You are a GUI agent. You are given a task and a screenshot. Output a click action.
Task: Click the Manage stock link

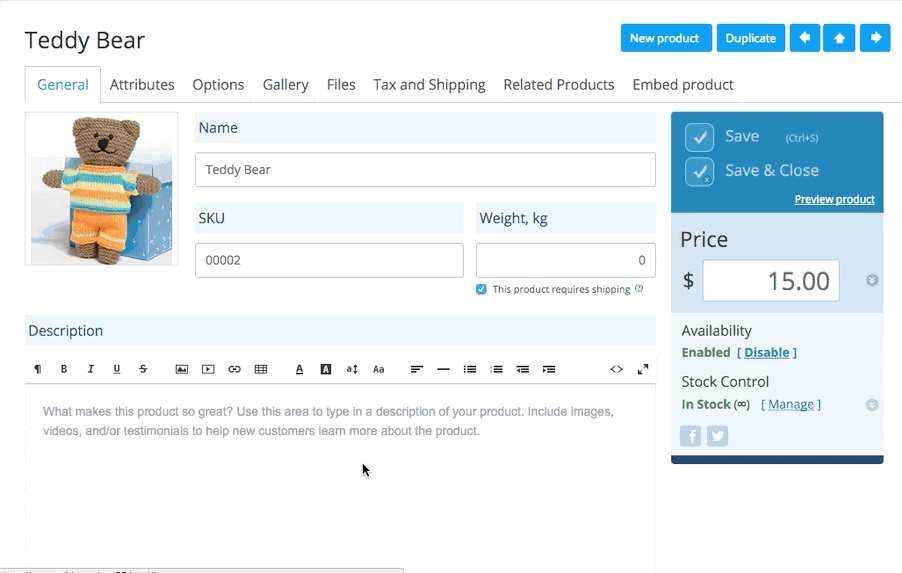(x=791, y=404)
